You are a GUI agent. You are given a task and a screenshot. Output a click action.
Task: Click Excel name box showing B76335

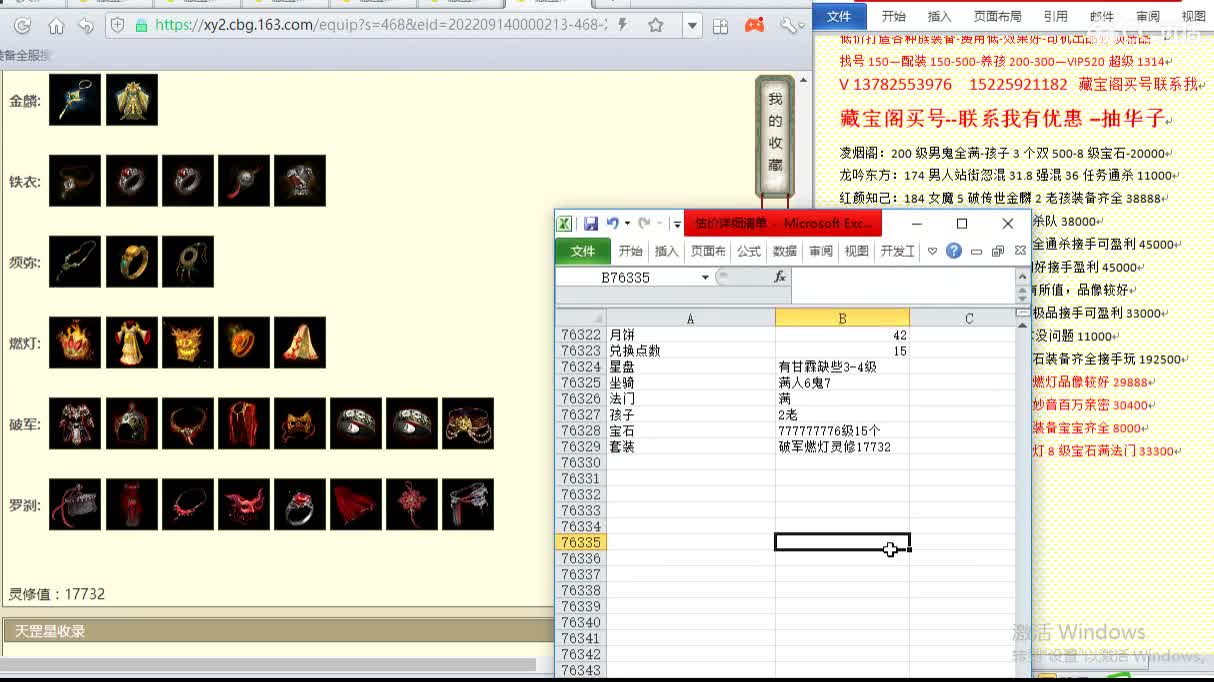pyautogui.click(x=626, y=277)
